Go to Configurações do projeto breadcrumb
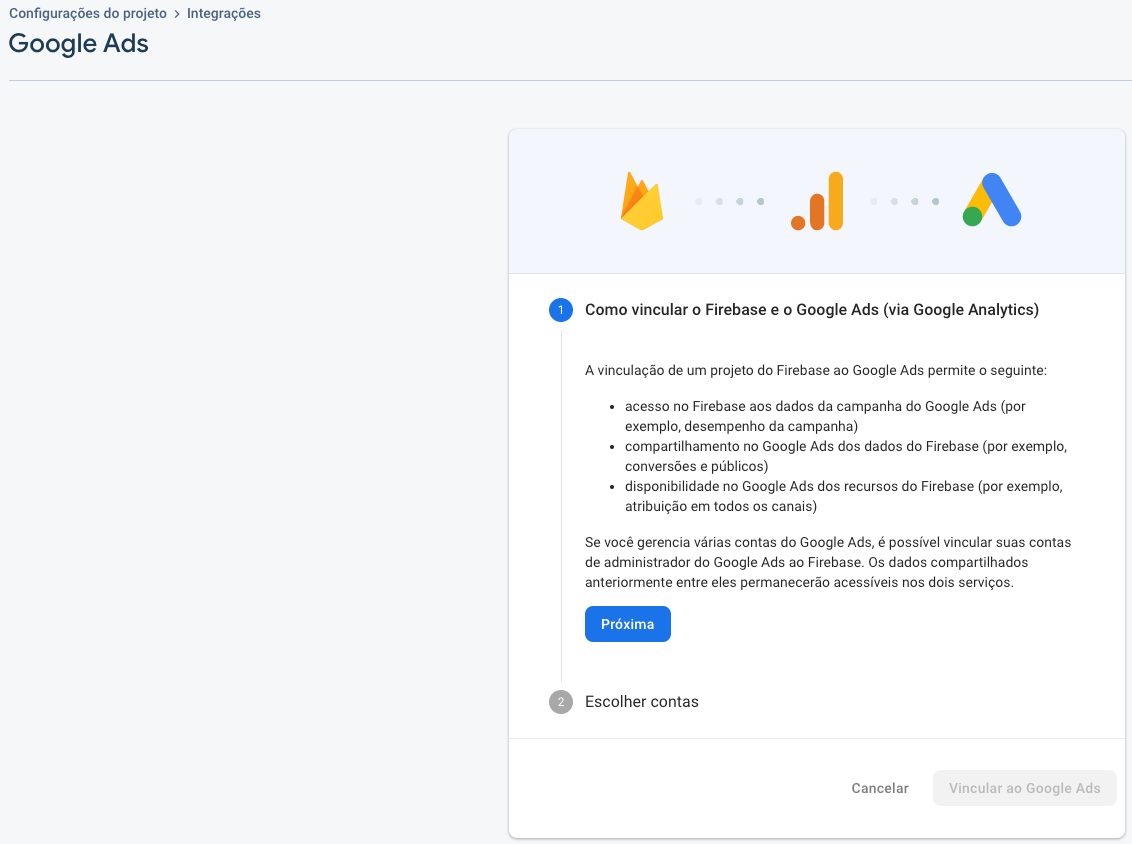The image size is (1132, 844). (x=88, y=14)
